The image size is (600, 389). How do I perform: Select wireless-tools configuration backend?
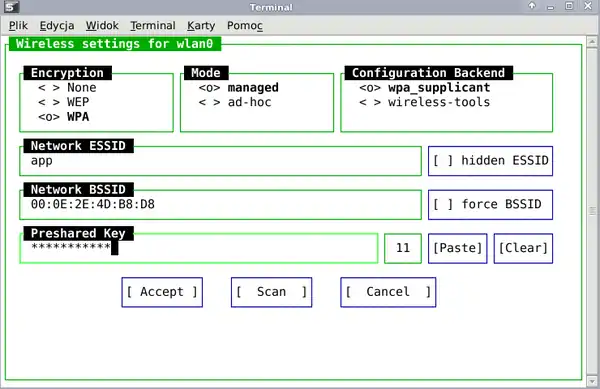424,102
